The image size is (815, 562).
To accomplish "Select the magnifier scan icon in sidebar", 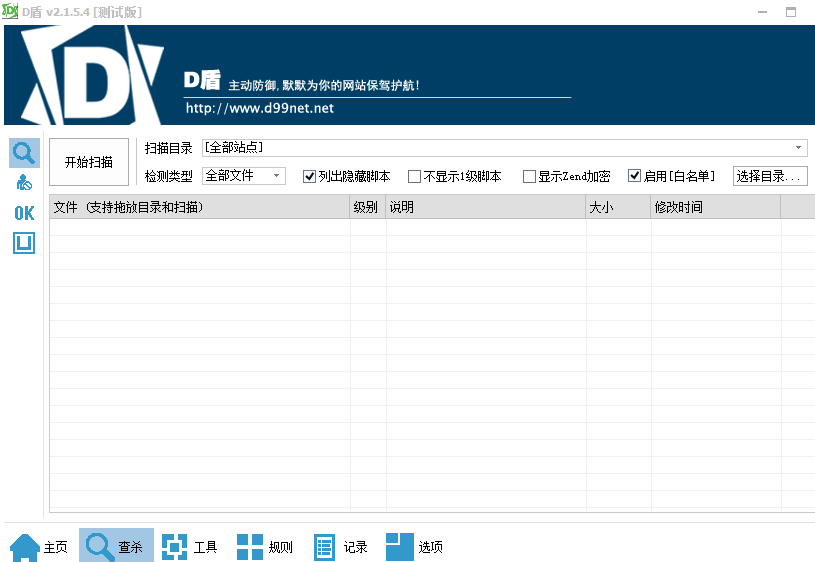I will [24, 153].
